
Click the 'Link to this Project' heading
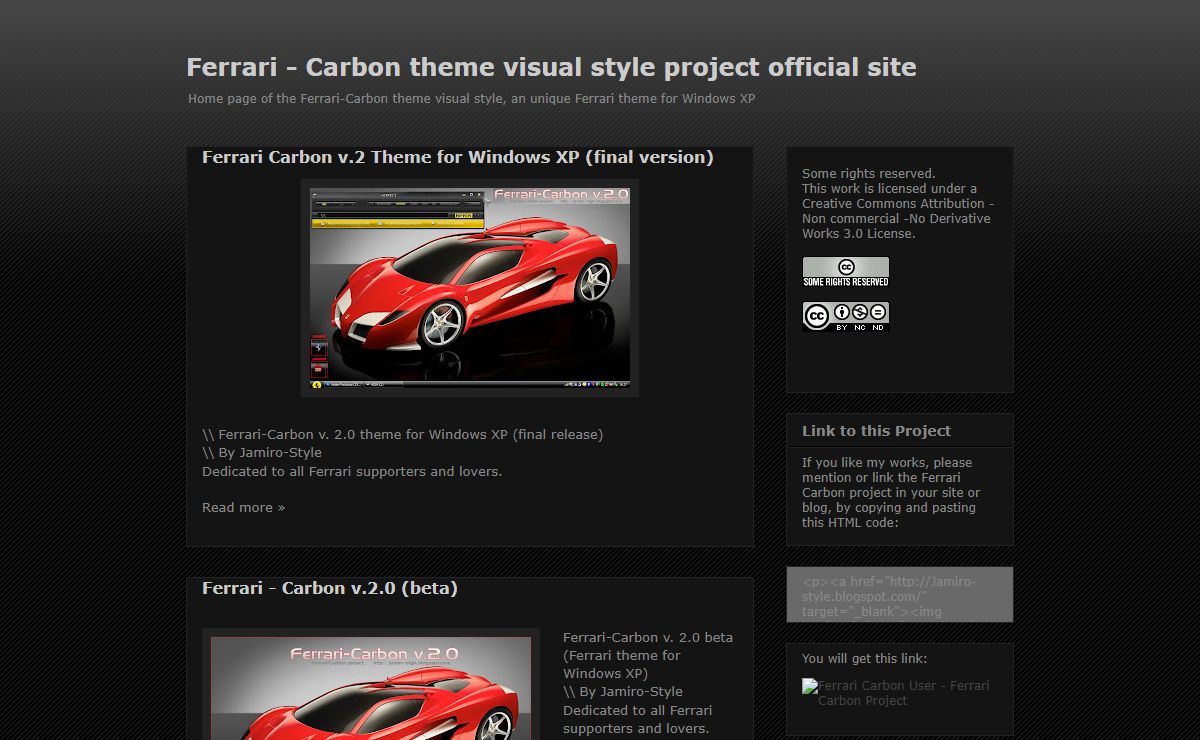tap(876, 431)
